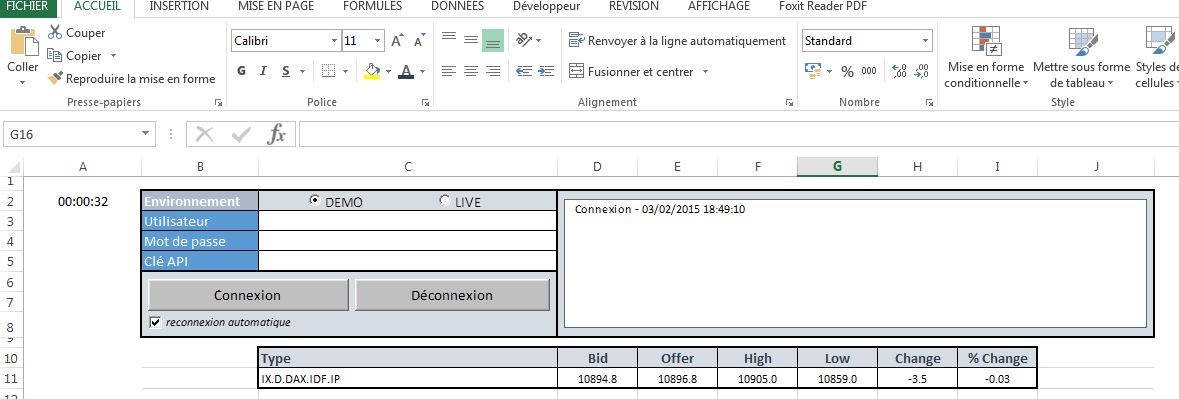Apply percent number format
The image size is (1179, 399).
click(x=847, y=72)
